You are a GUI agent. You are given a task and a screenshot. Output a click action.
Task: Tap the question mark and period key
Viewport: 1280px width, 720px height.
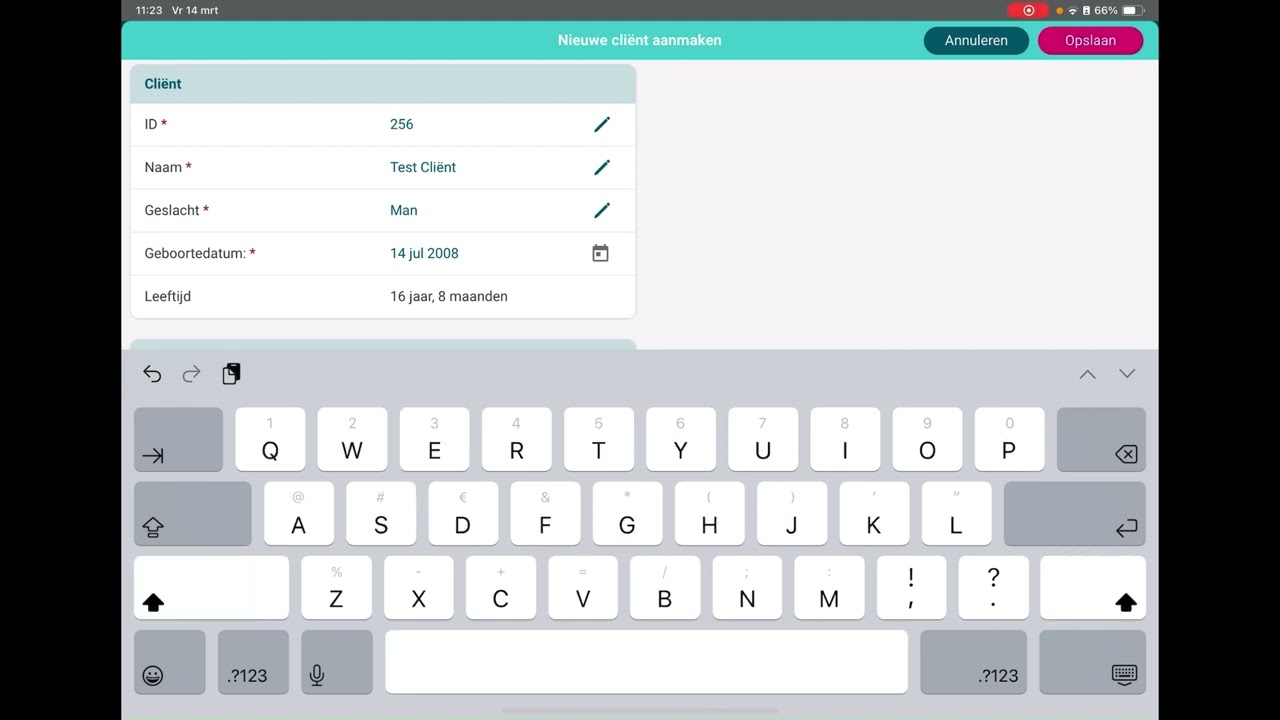pyautogui.click(x=993, y=588)
